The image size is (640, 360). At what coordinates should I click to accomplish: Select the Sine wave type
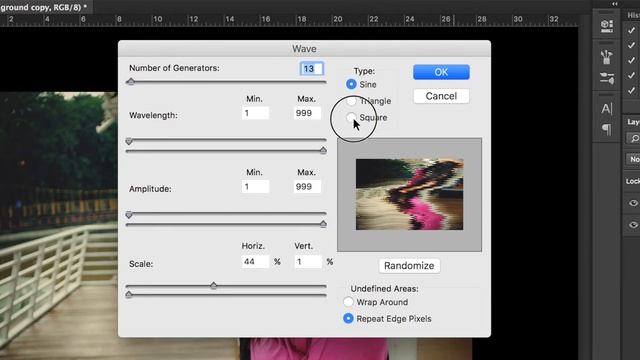click(351, 84)
